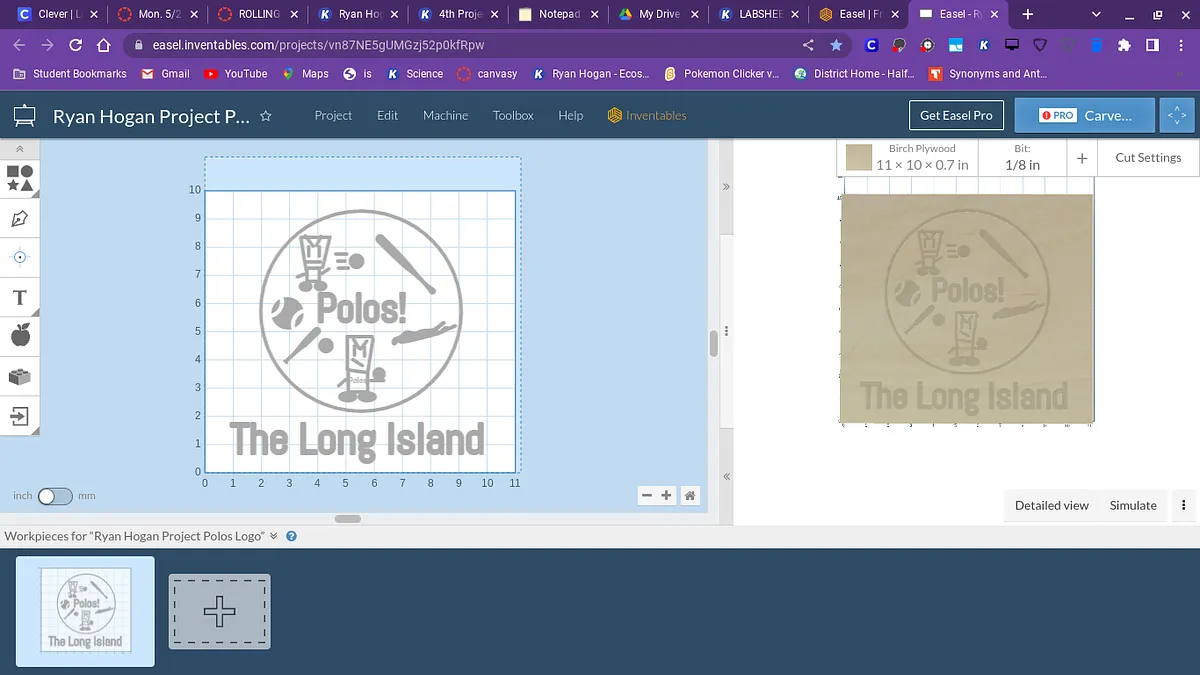Zoom in with the plus icon
This screenshot has width=1200, height=675.
tap(667, 495)
